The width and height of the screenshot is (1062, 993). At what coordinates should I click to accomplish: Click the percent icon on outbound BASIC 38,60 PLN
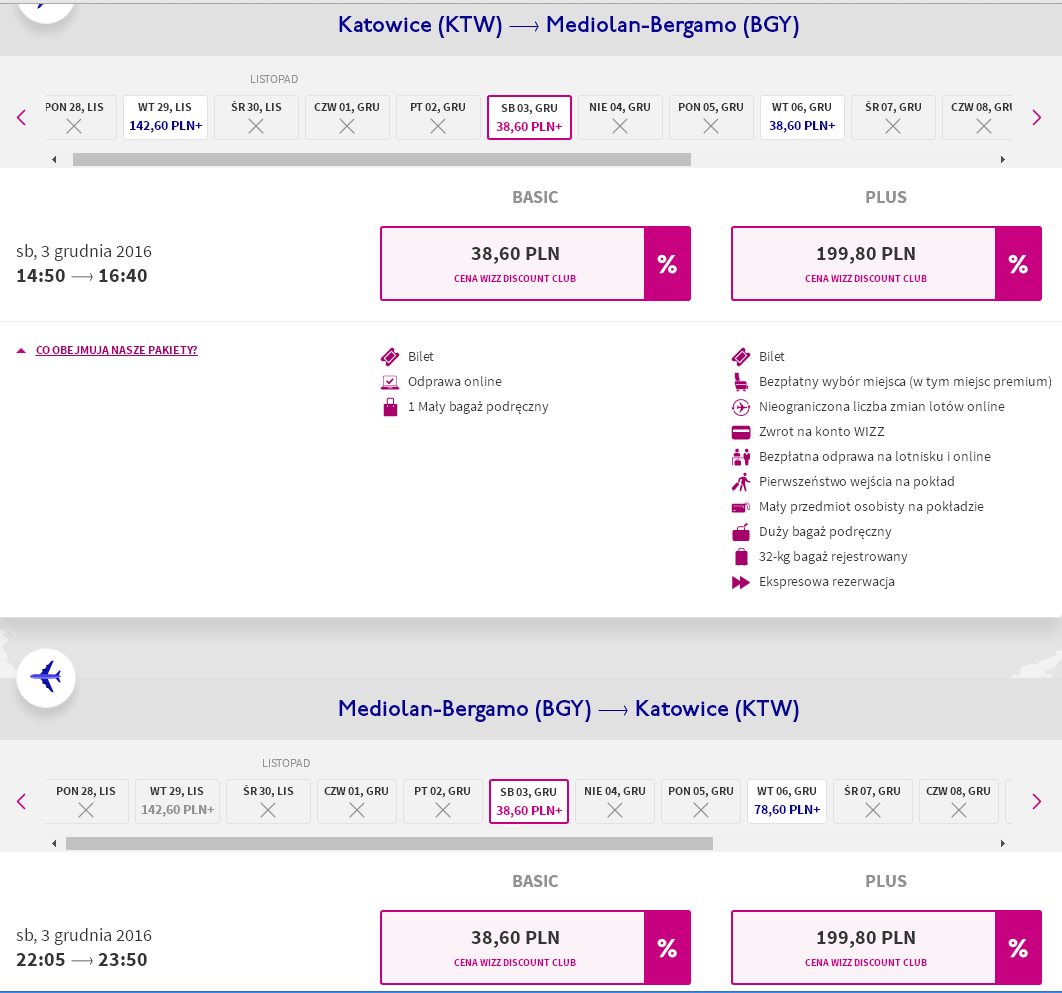click(667, 263)
